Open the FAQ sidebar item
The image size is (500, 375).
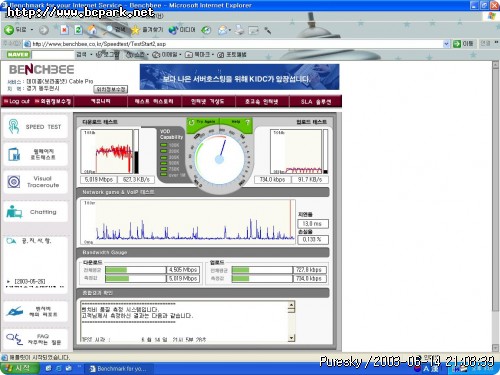tap(35, 339)
